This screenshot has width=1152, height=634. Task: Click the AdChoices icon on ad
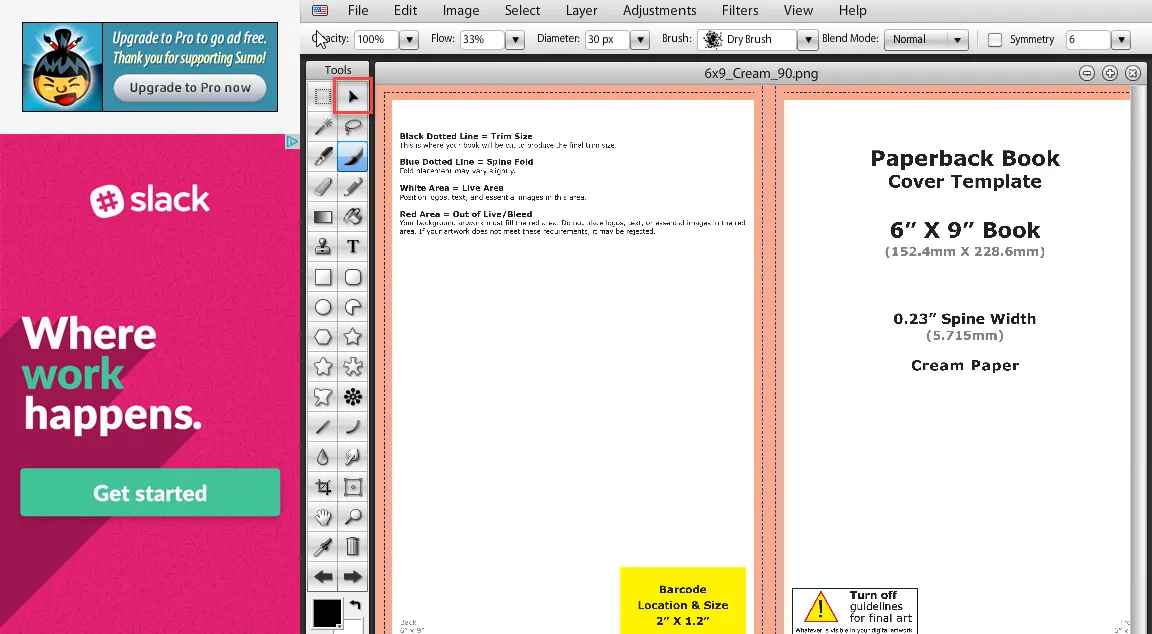[292, 141]
